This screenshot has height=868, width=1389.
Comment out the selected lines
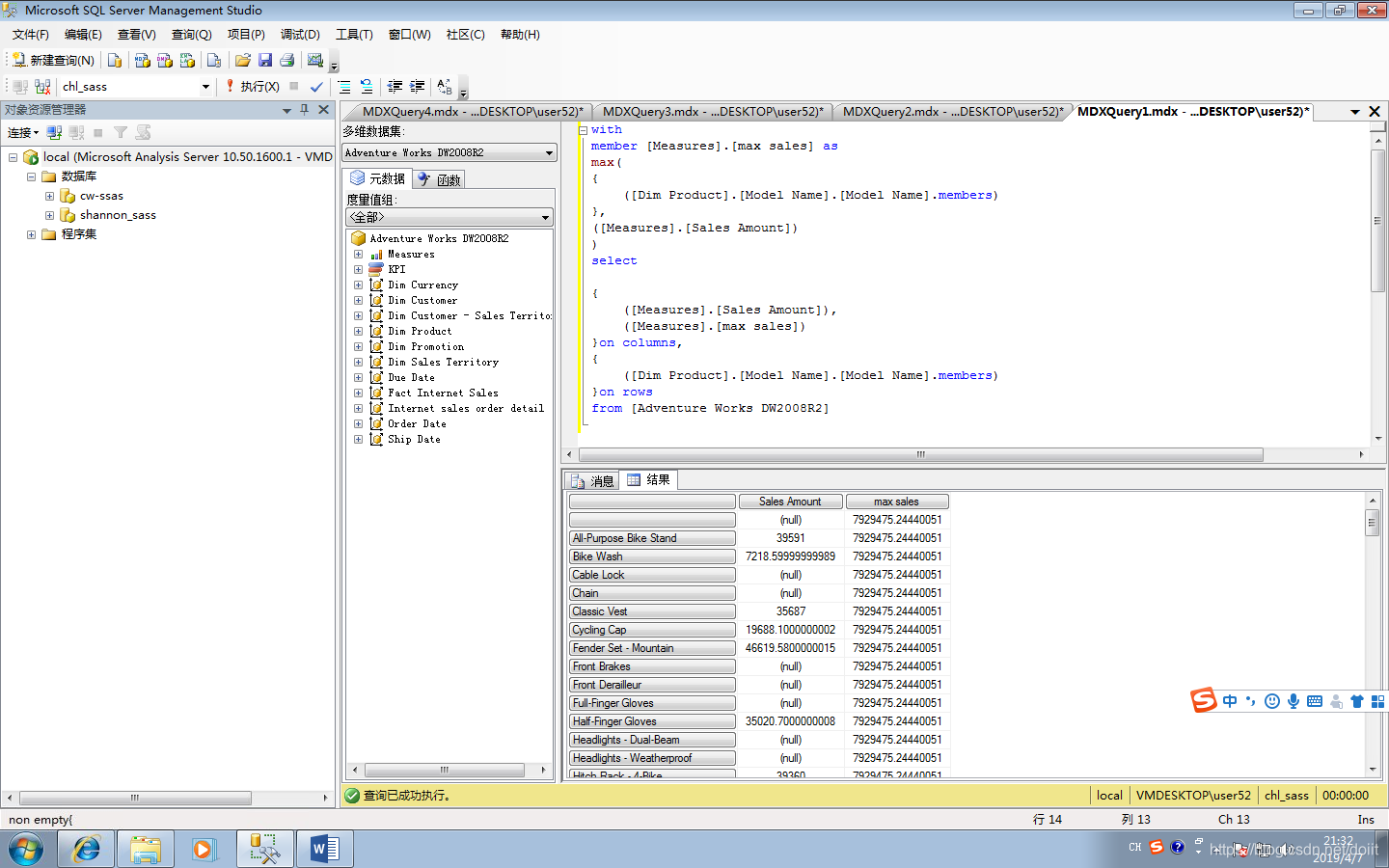pos(344,86)
